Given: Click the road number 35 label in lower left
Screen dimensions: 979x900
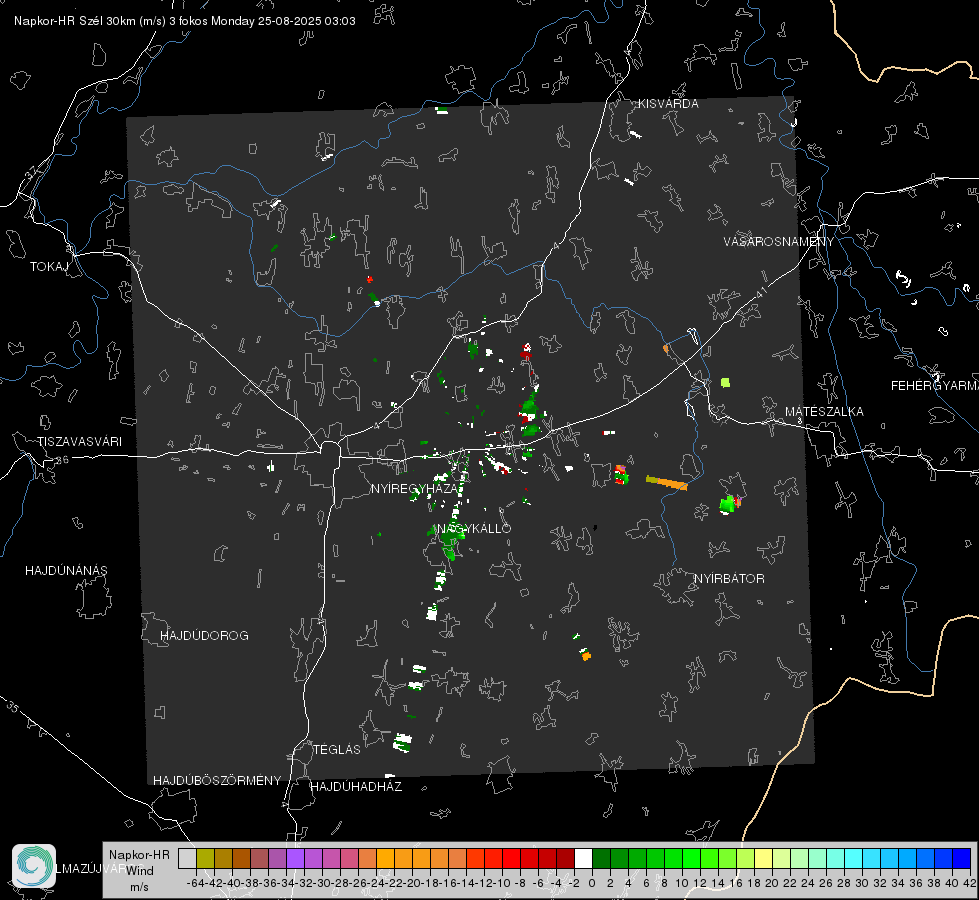Looking at the screenshot, I should point(12,707).
